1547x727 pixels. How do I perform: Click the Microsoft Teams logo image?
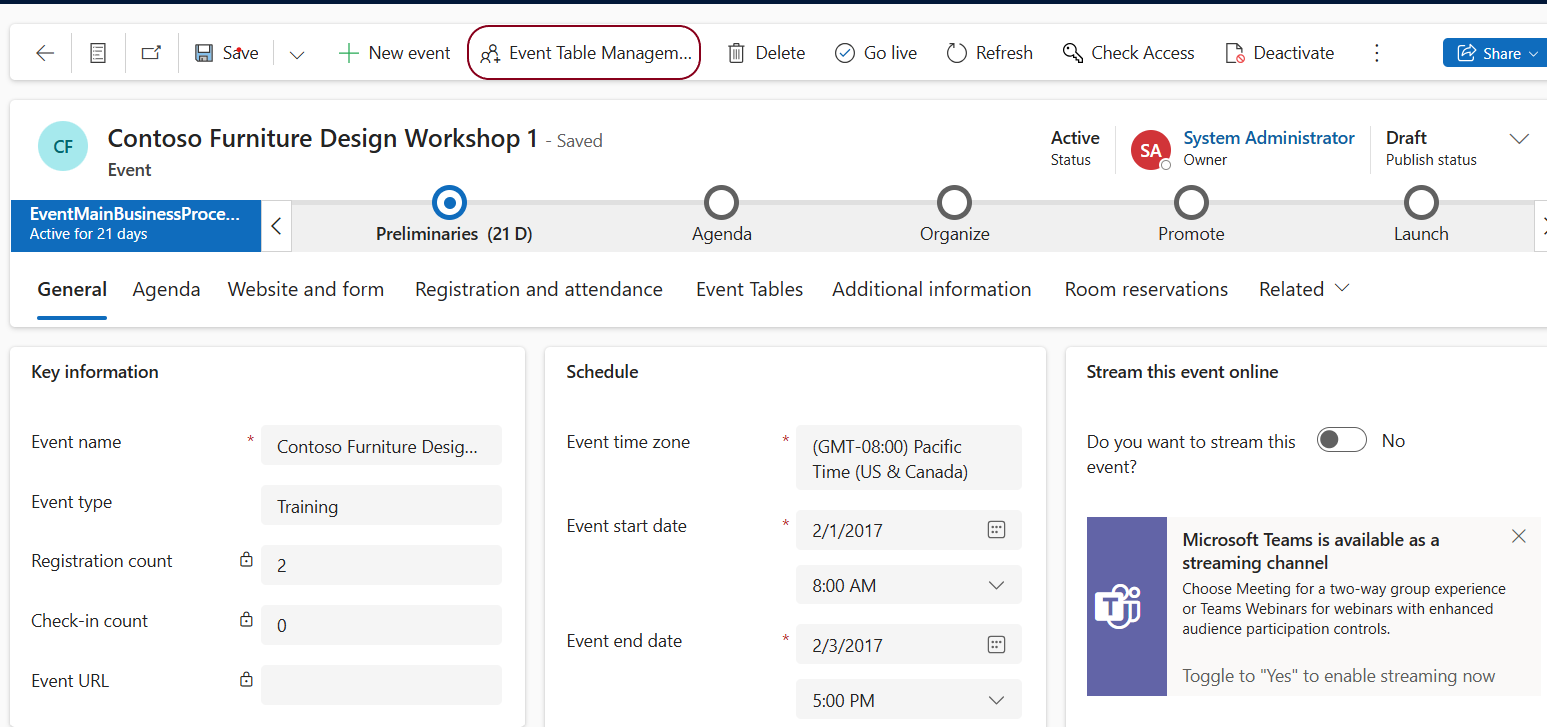click(x=1119, y=606)
